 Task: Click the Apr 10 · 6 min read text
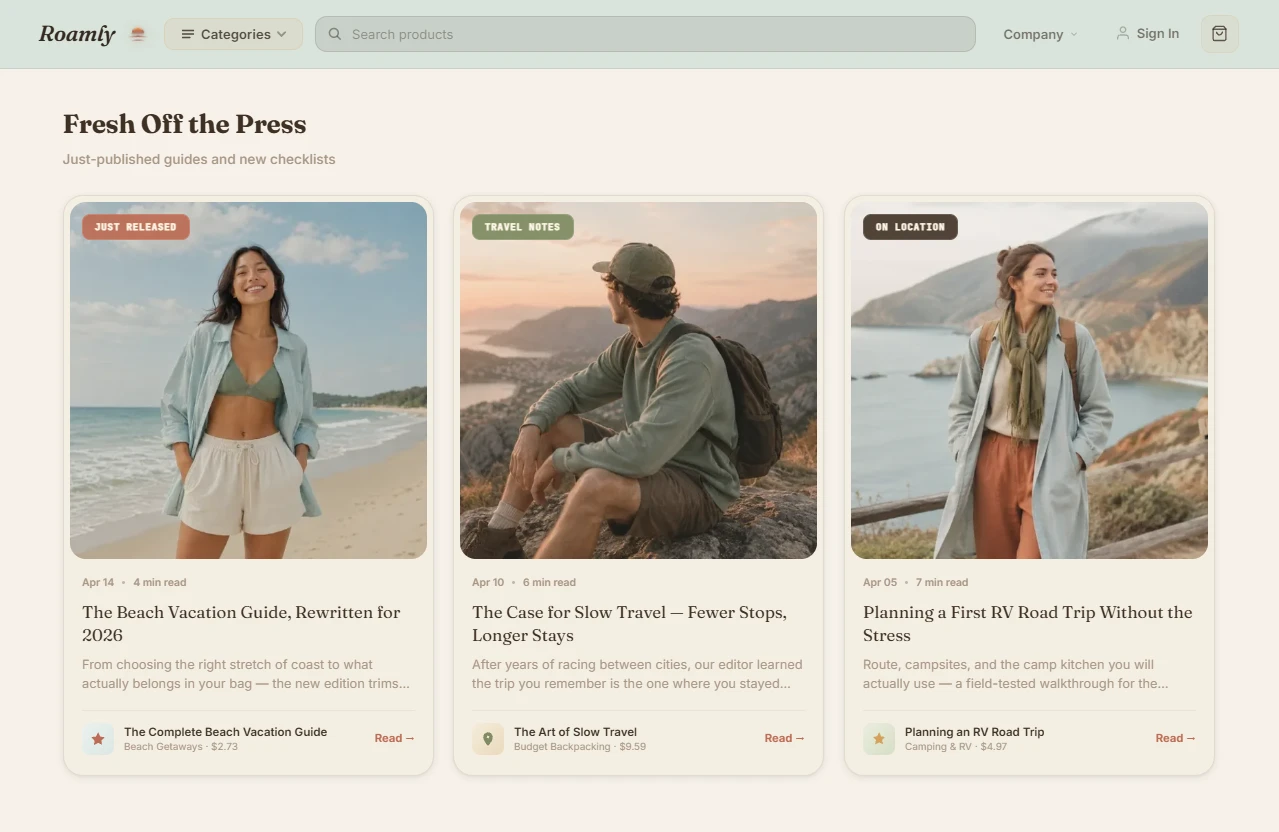(x=524, y=582)
